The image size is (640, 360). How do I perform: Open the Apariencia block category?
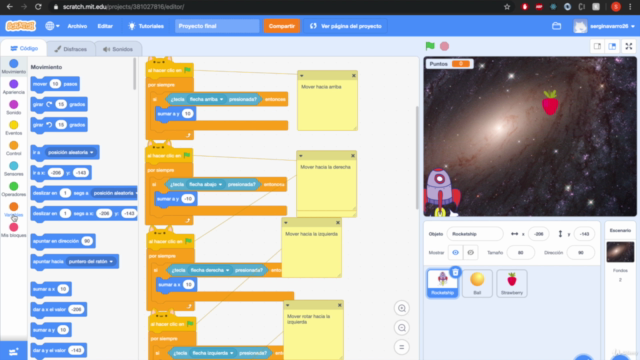pyautogui.click(x=13, y=87)
